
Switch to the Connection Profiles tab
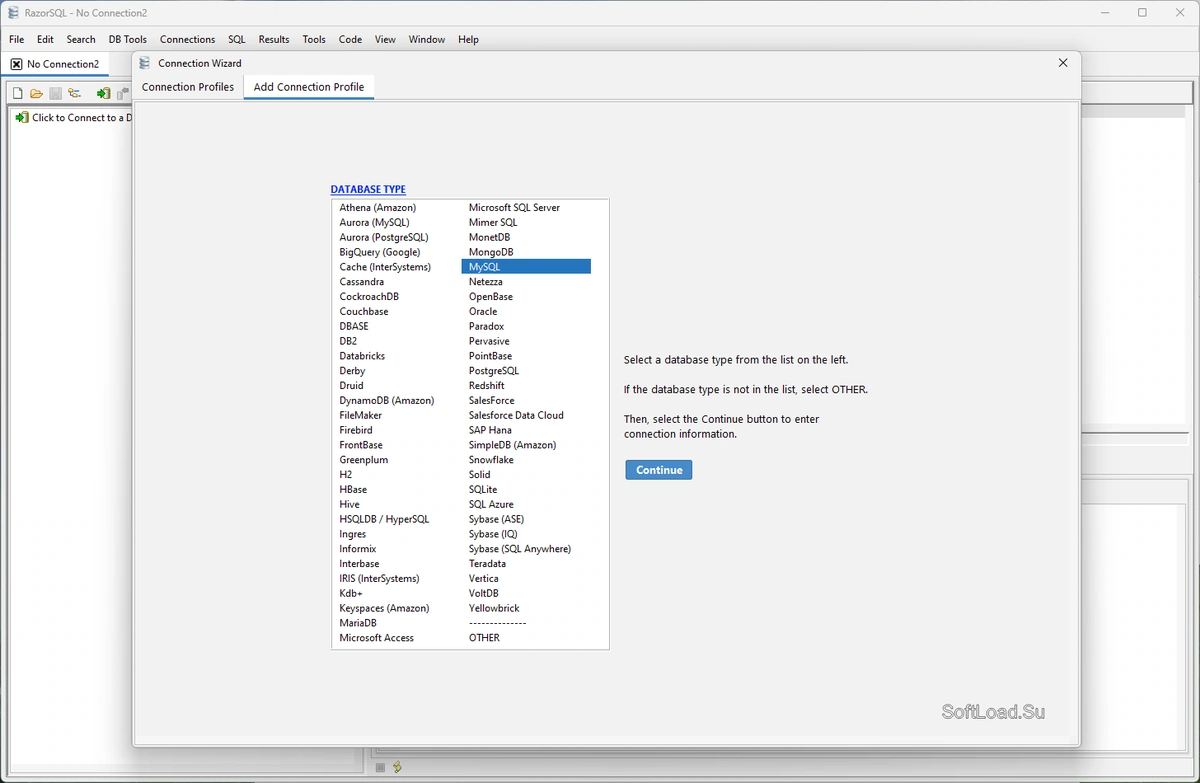pyautogui.click(x=188, y=87)
